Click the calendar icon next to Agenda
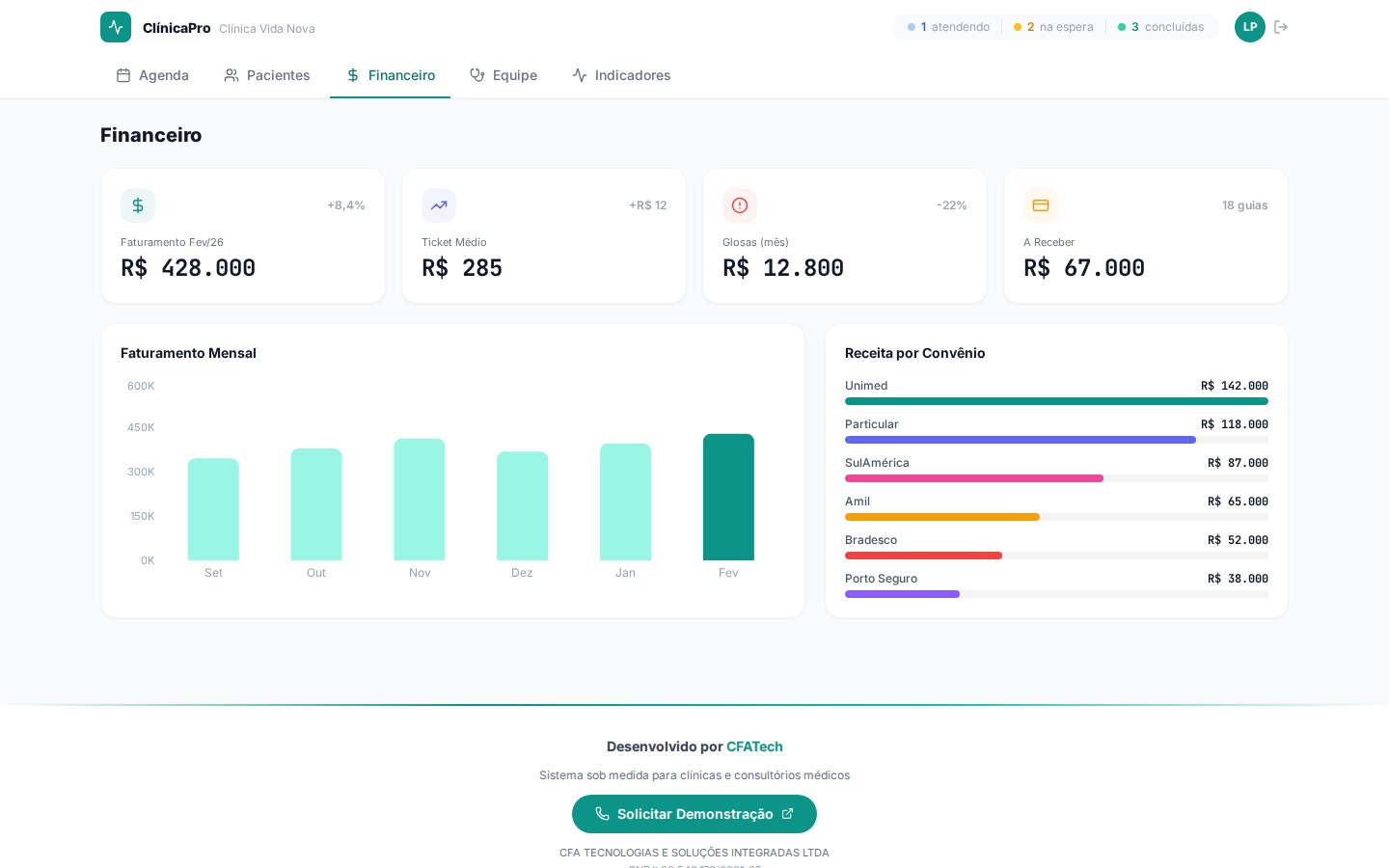1389x868 pixels. (123, 75)
